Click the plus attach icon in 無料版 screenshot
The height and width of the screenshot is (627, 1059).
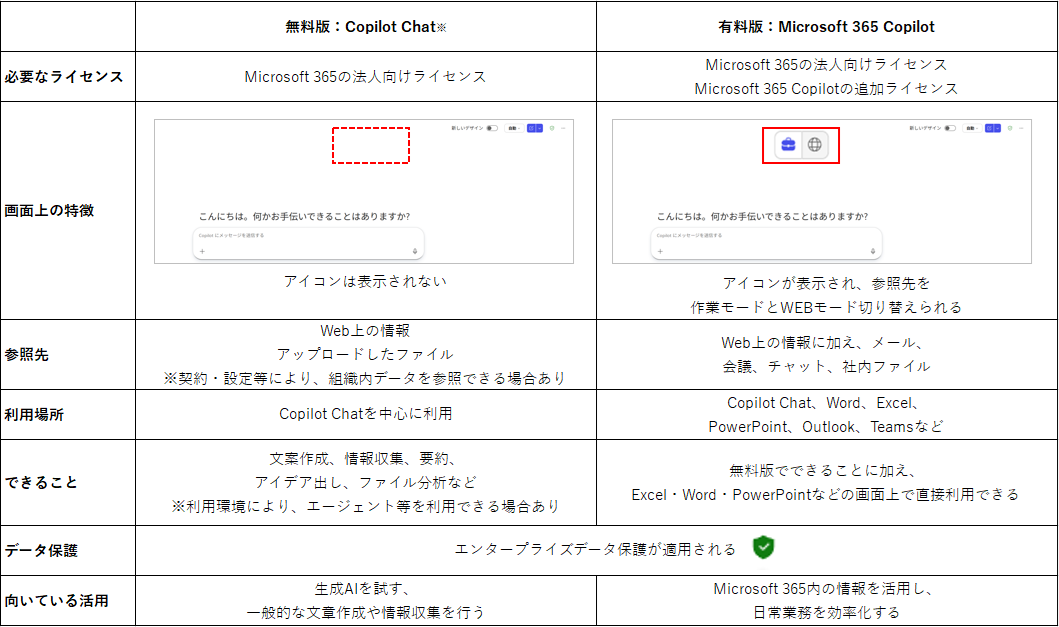click(x=202, y=251)
